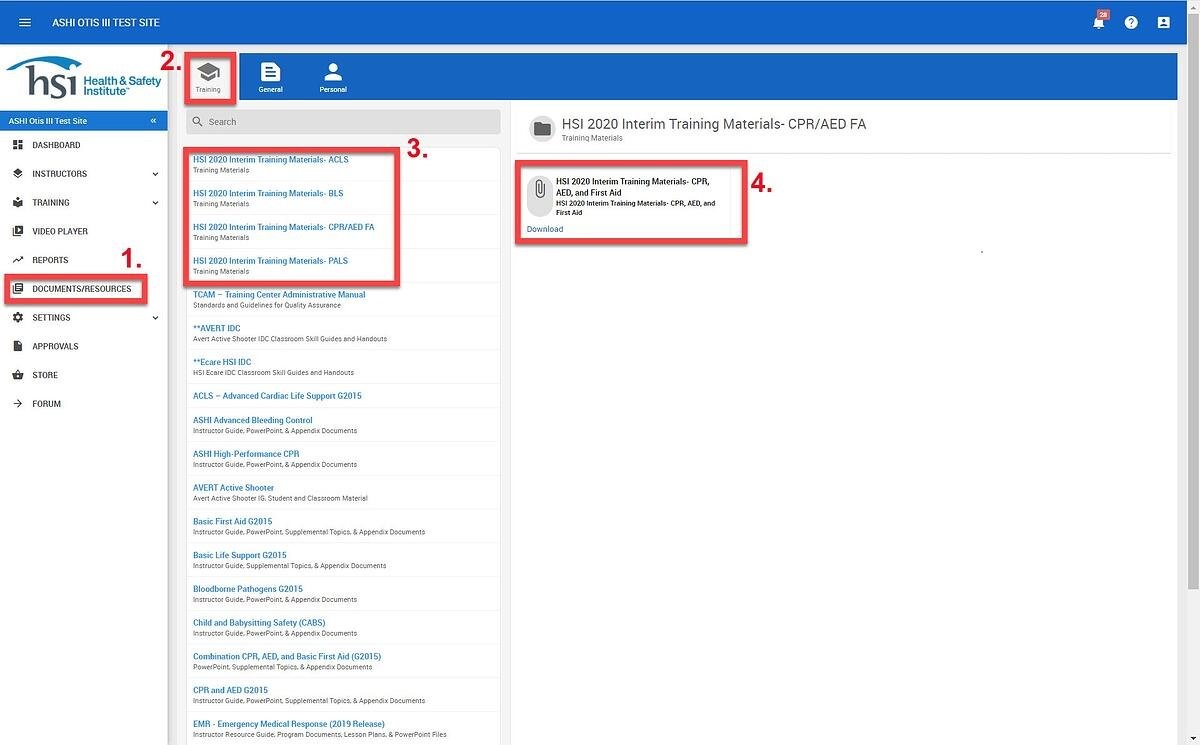The width and height of the screenshot is (1200, 745).
Task: Click the search magnifier icon
Action: (x=197, y=122)
